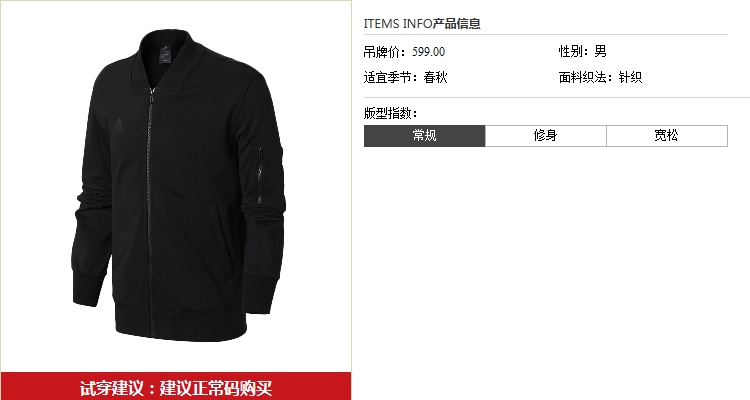750x400 pixels.
Task: Click the sleeve zipper pocket on jacket
Action: 260,175
